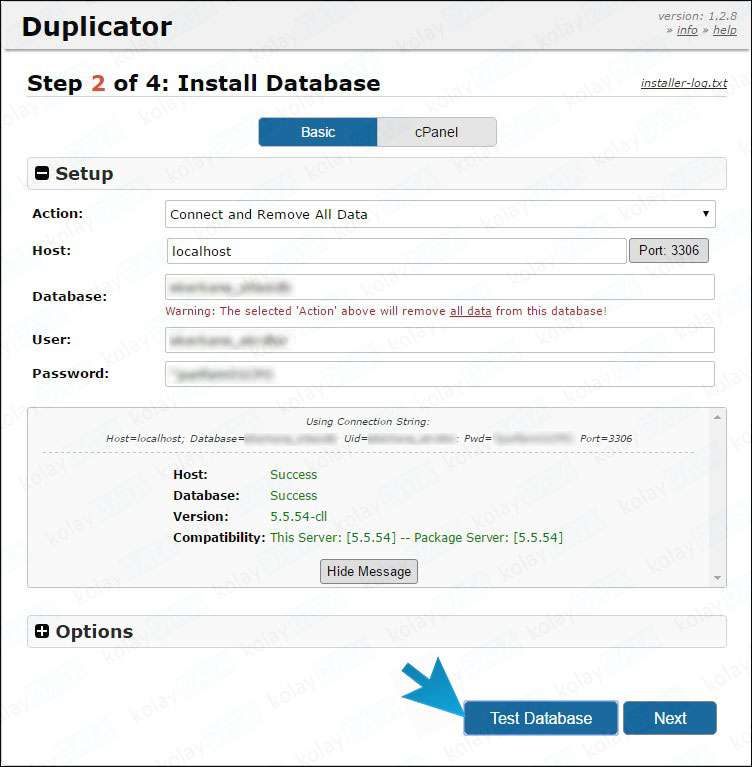Click the Next button
Viewport: 752px width, 767px height.
[x=670, y=718]
